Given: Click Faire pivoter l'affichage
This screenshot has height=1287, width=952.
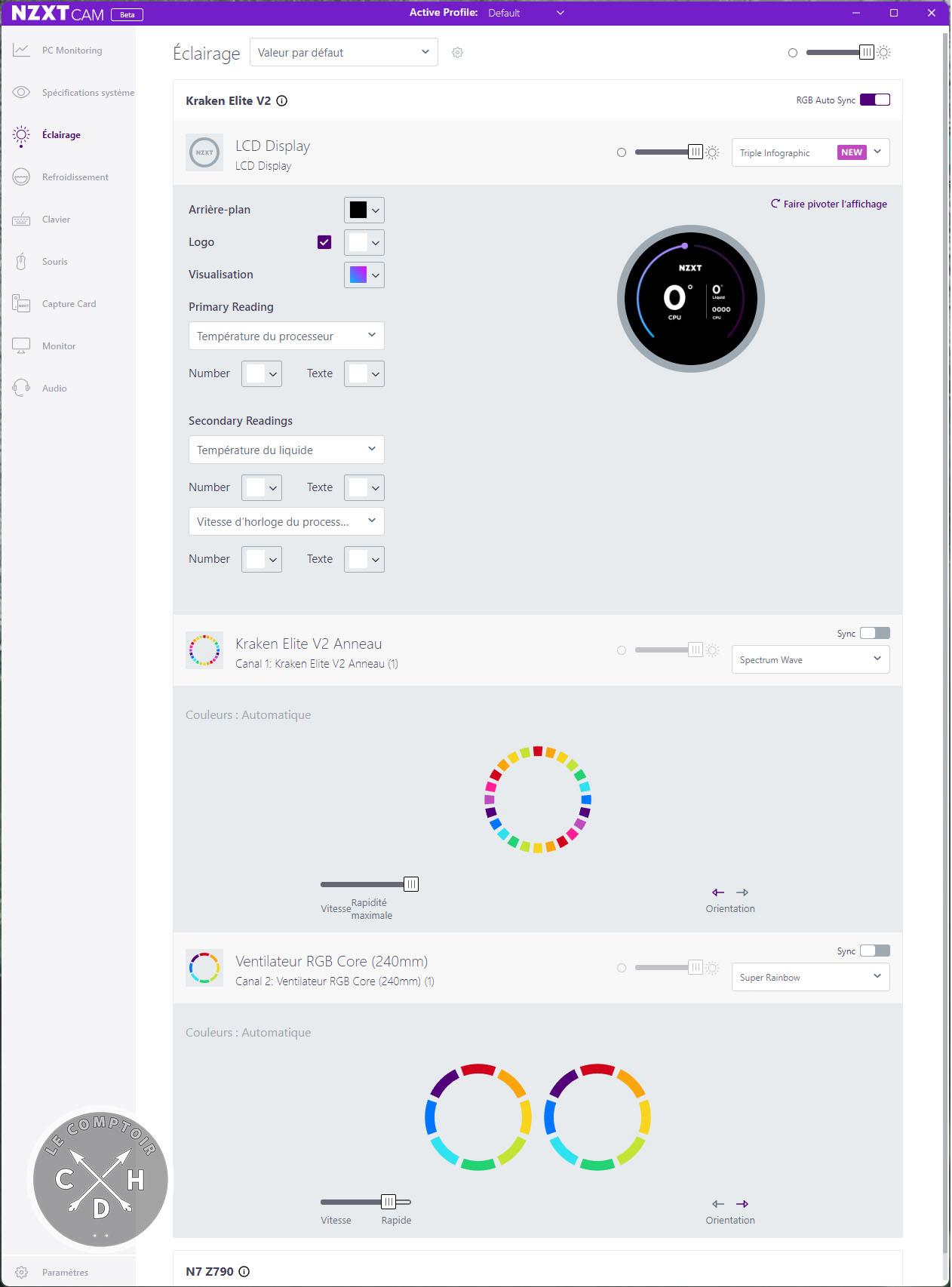Looking at the screenshot, I should 829,204.
